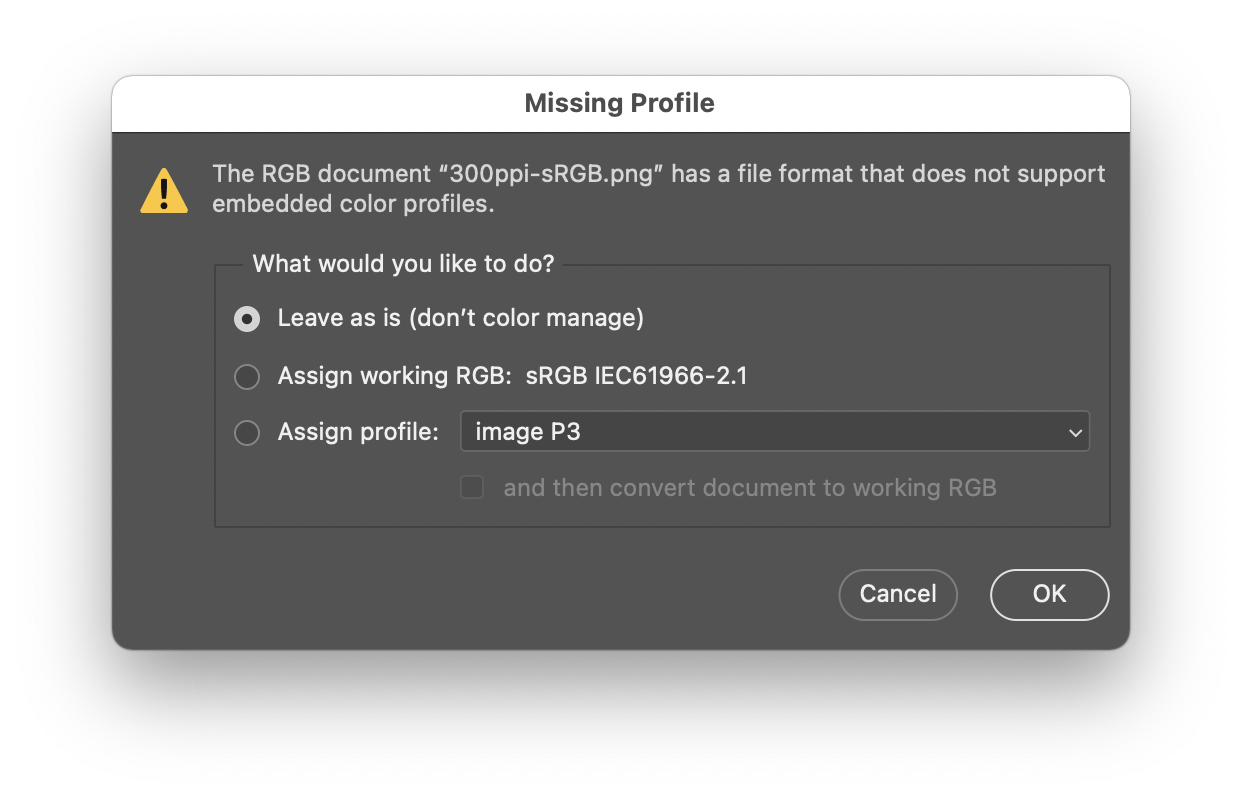Click the "embedded color profiles." message line
The height and width of the screenshot is (798, 1242).
pyautogui.click(x=353, y=203)
